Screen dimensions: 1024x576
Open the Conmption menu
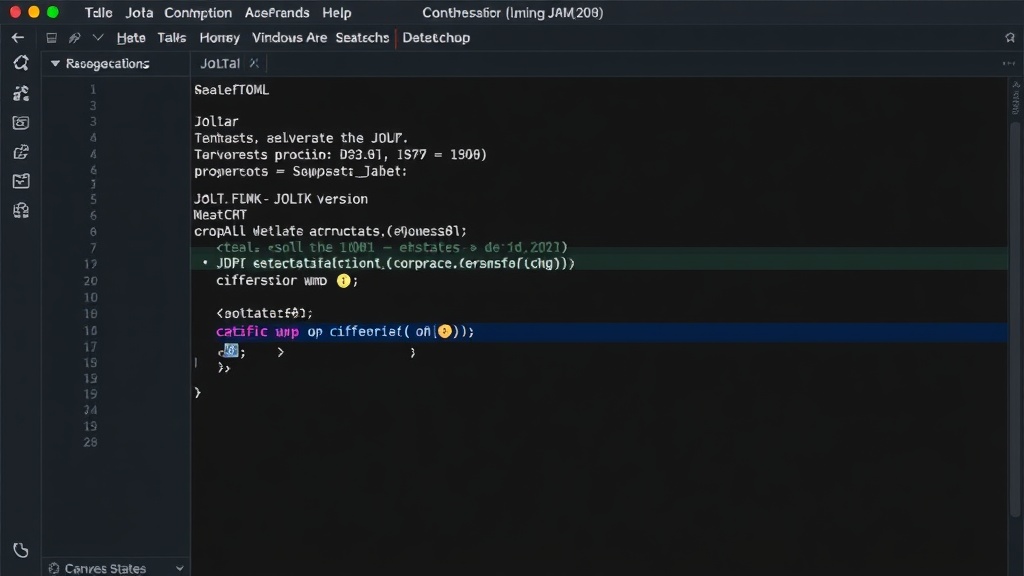198,12
